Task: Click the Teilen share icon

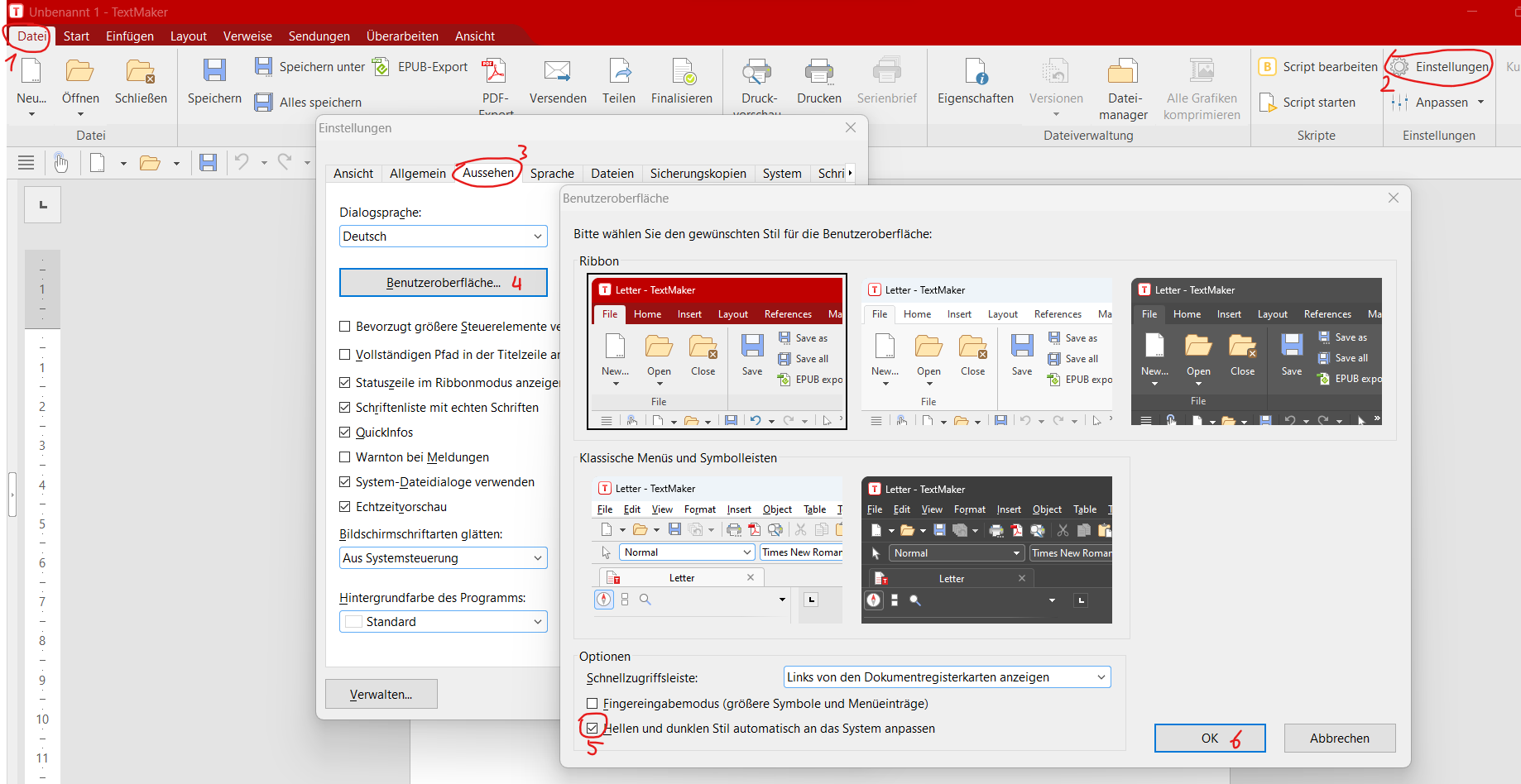Action: [619, 71]
